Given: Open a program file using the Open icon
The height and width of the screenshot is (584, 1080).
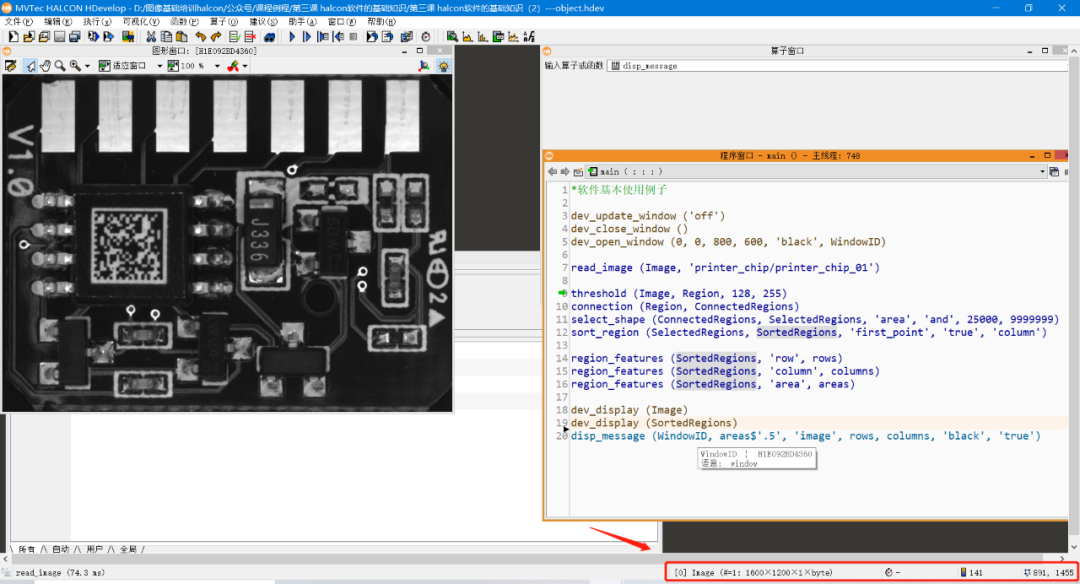Looking at the screenshot, I should [x=30, y=35].
